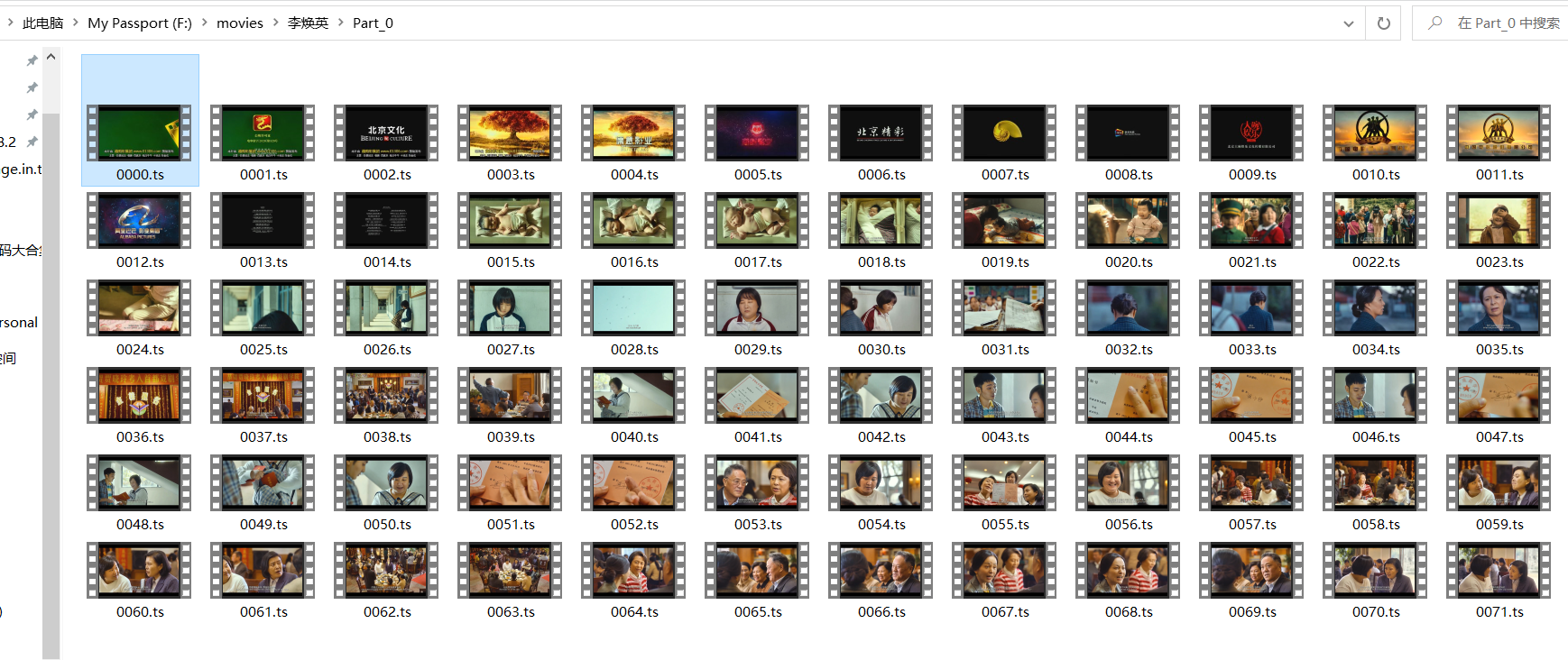1568x660 pixels.
Task: Click the file name 0008.ts
Action: (x=1129, y=175)
